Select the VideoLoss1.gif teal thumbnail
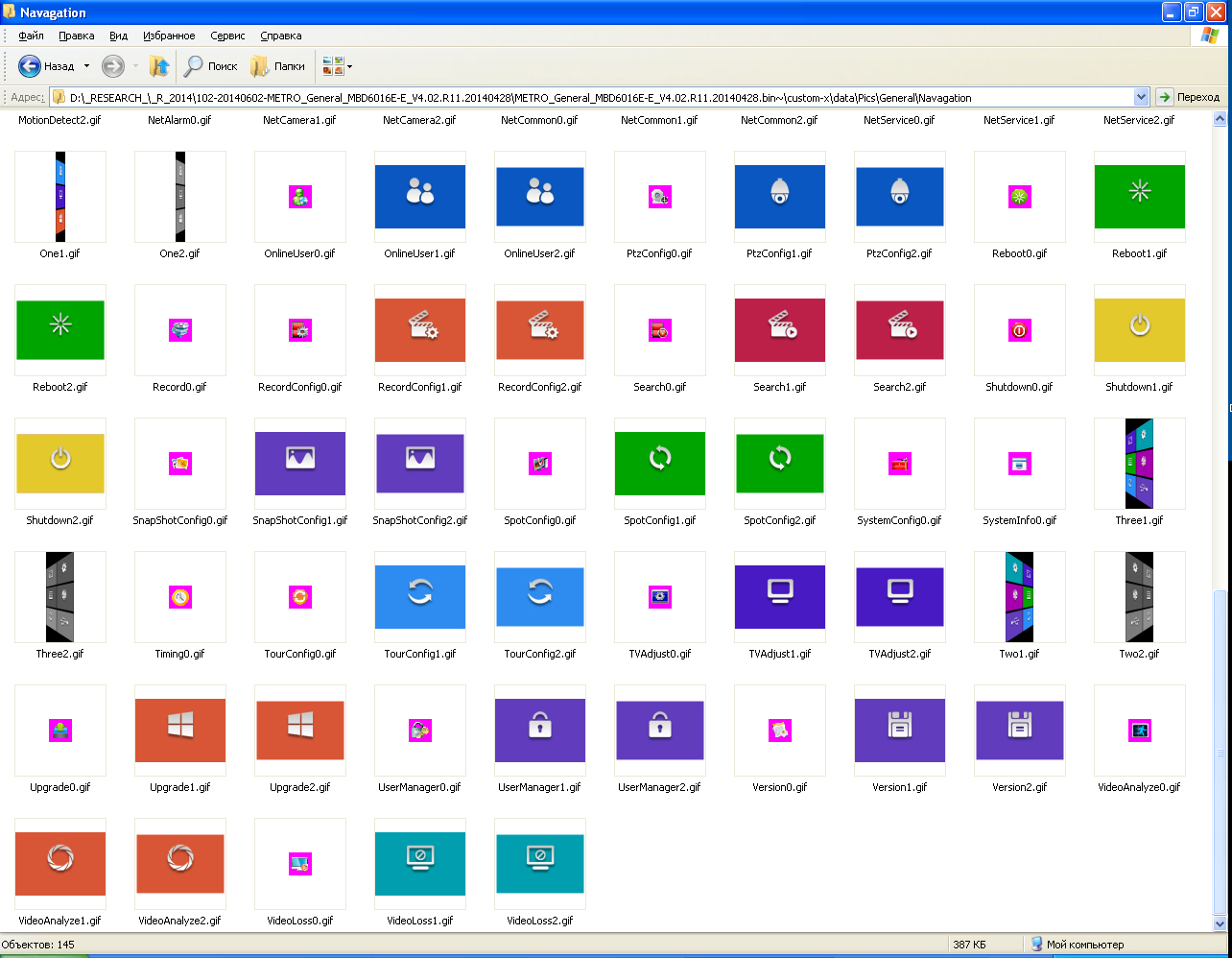 (419, 864)
